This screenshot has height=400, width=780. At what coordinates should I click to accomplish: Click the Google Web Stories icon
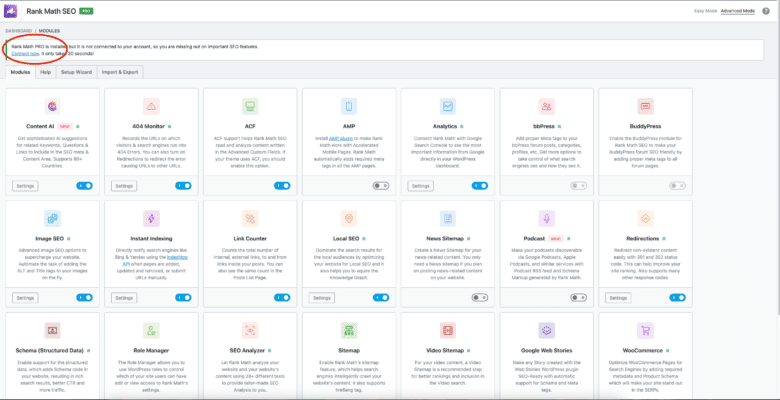547,330
